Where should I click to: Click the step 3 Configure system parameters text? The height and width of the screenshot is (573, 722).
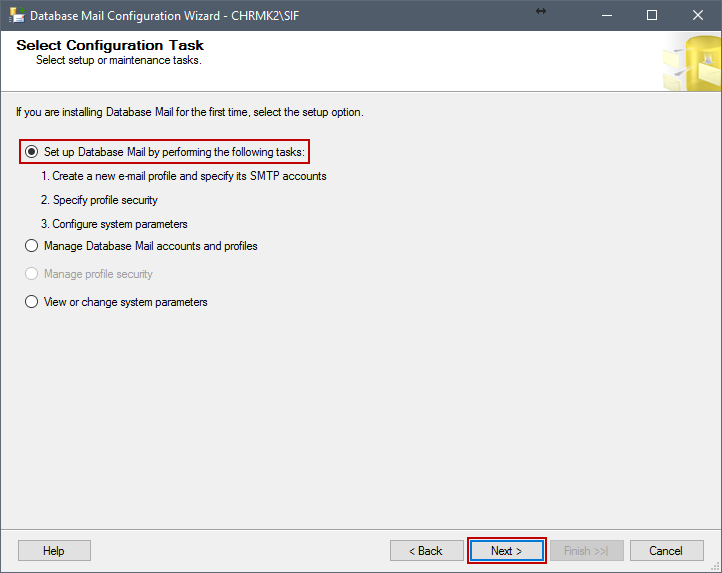pos(114,224)
